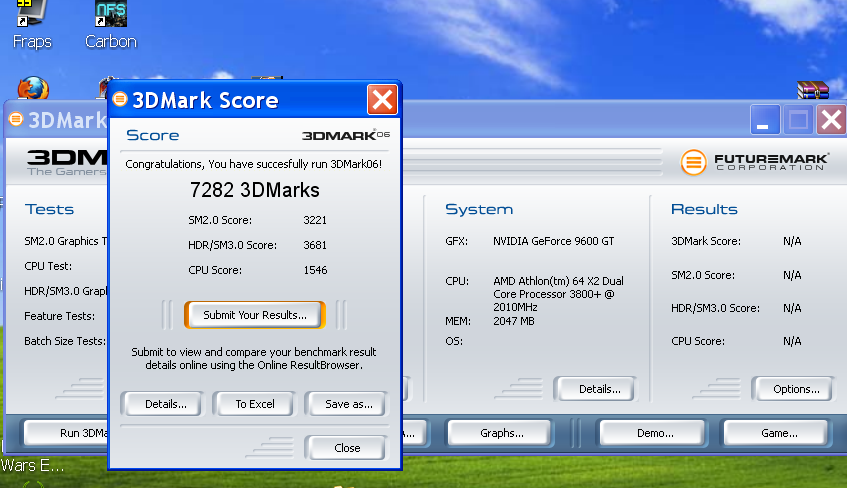The width and height of the screenshot is (847, 488).
Task: Click the Tests section heading
Action: pos(49,209)
